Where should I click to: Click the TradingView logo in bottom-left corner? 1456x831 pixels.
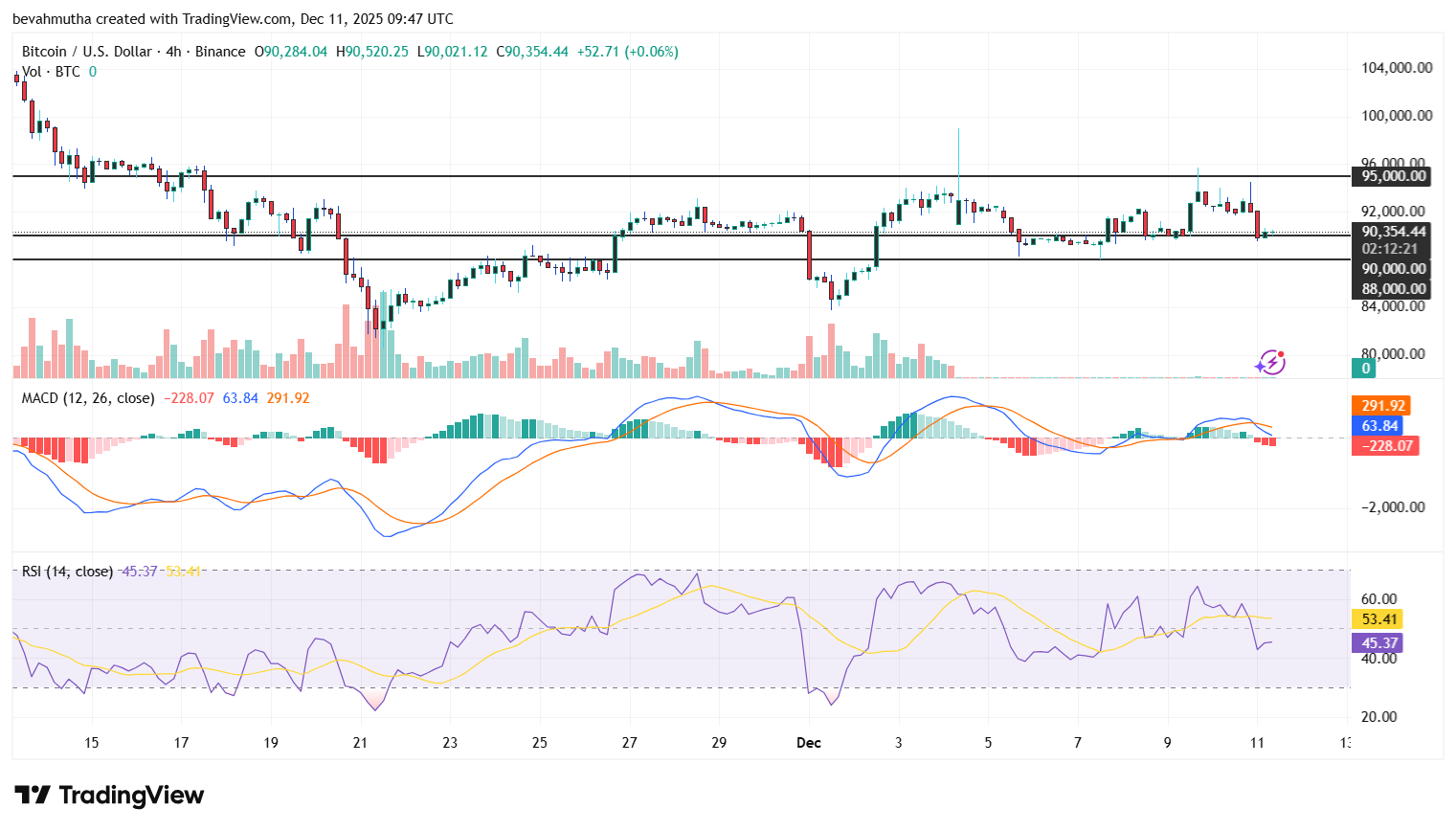[x=108, y=796]
